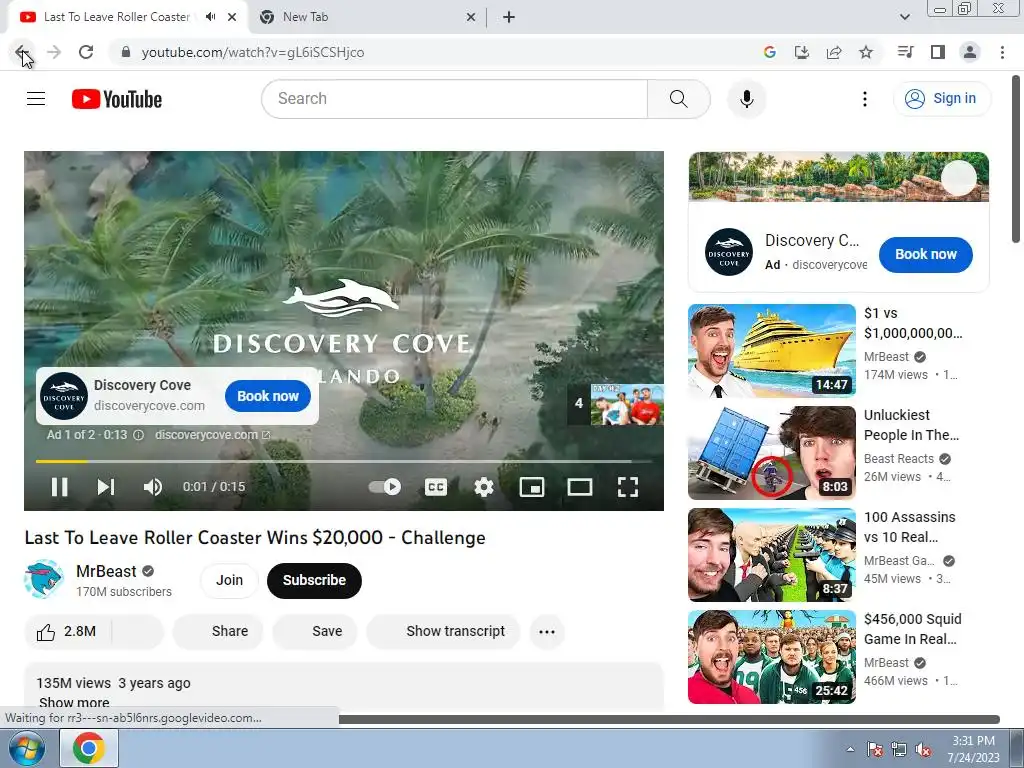
Task: Click the upcoming video preview thumbnail in player
Action: pyautogui.click(x=626, y=404)
